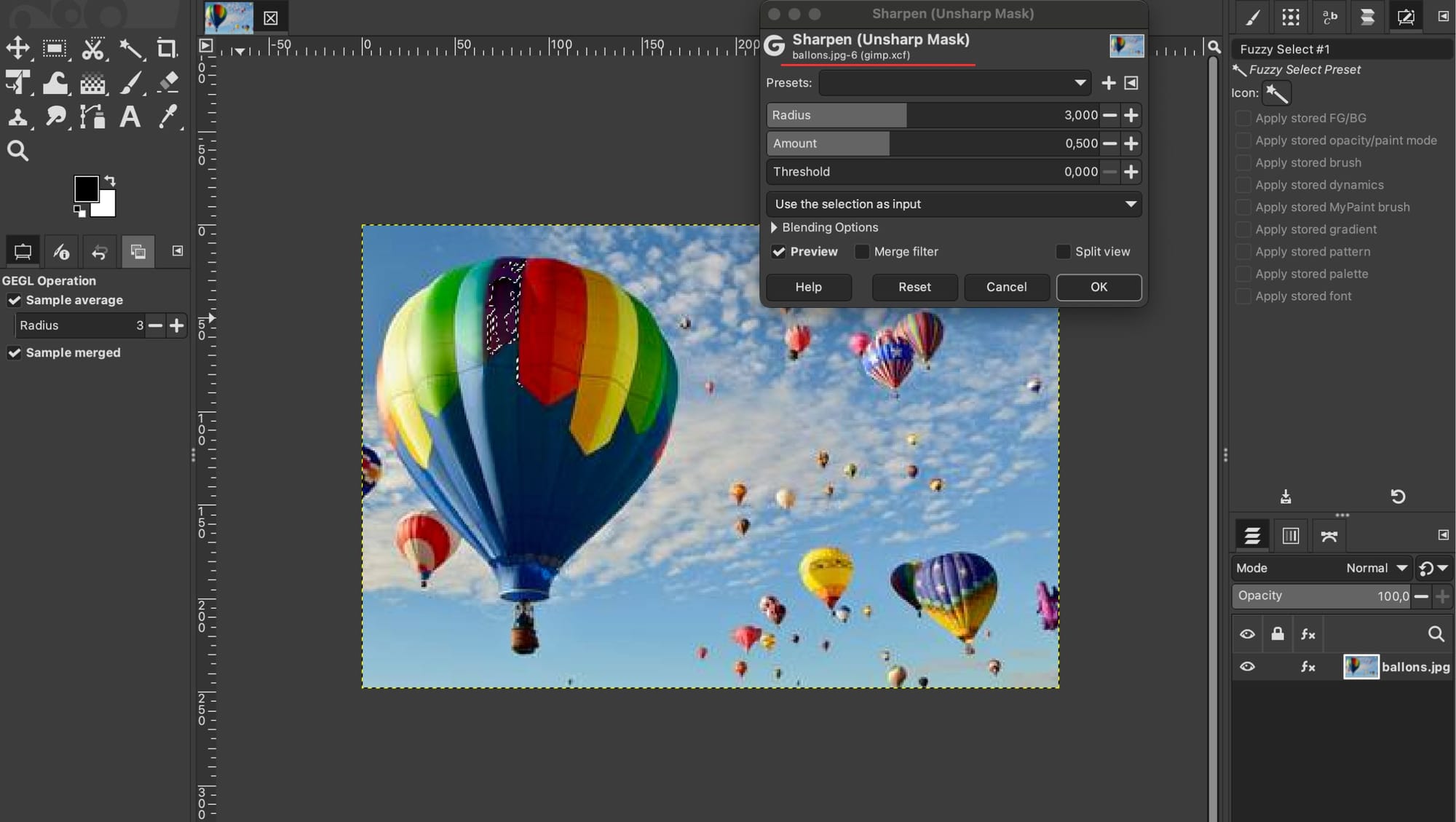Viewport: 1456px width, 822px height.
Task: Enable the Merge filter checkbox
Action: coord(862,252)
